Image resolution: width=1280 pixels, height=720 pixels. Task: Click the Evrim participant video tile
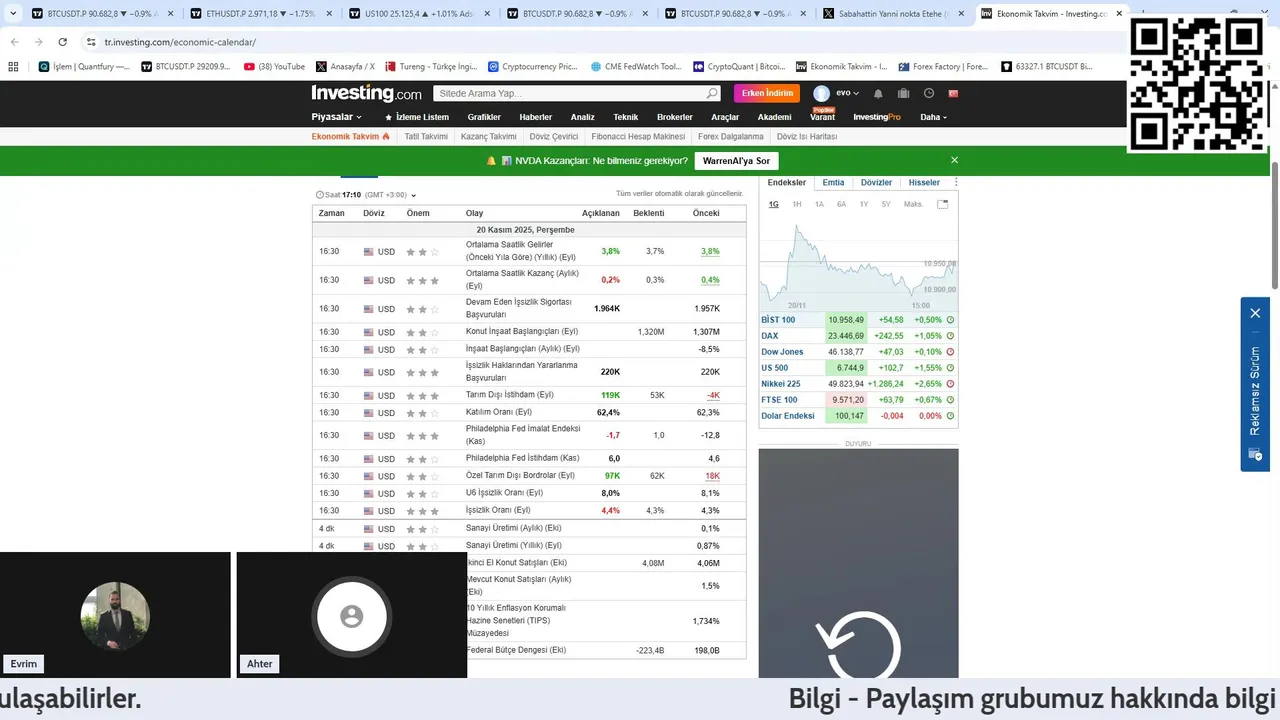pyautogui.click(x=115, y=615)
